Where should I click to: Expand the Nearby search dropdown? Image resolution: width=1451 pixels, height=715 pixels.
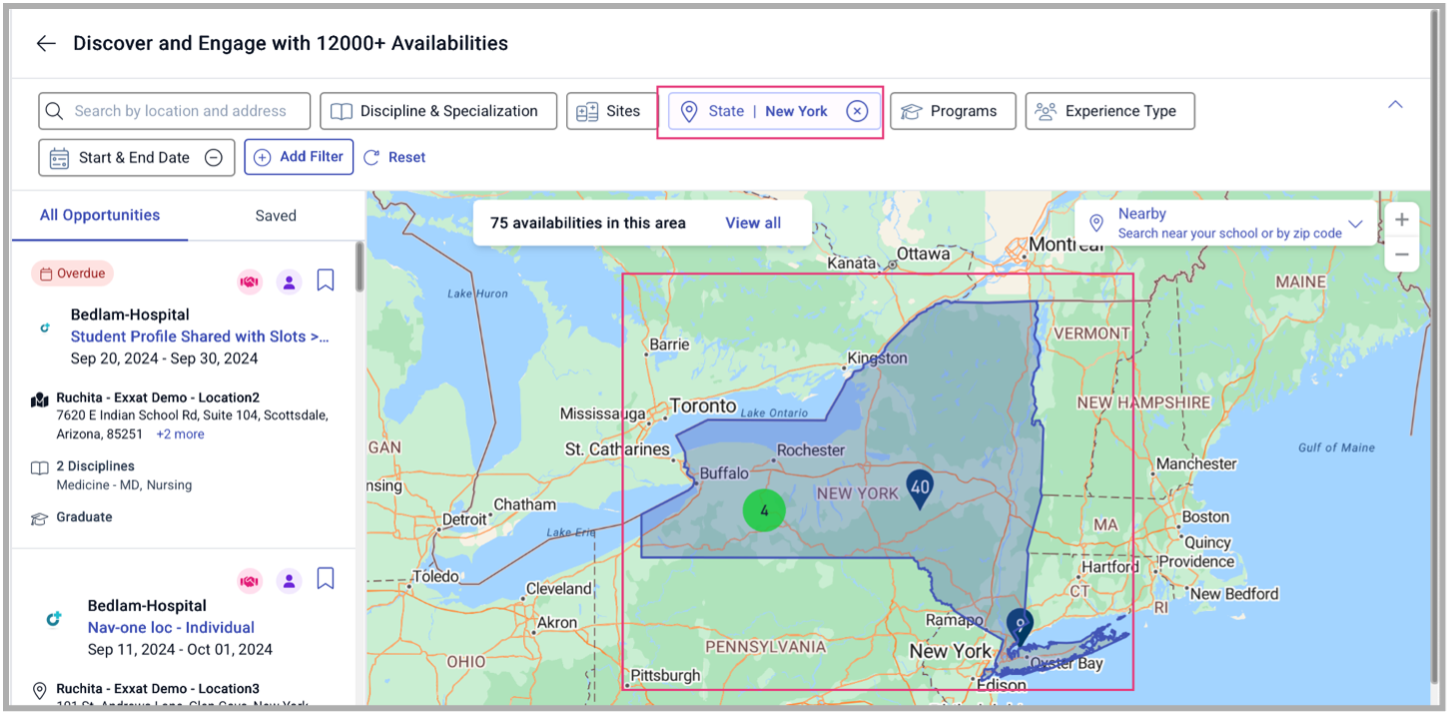point(1356,223)
